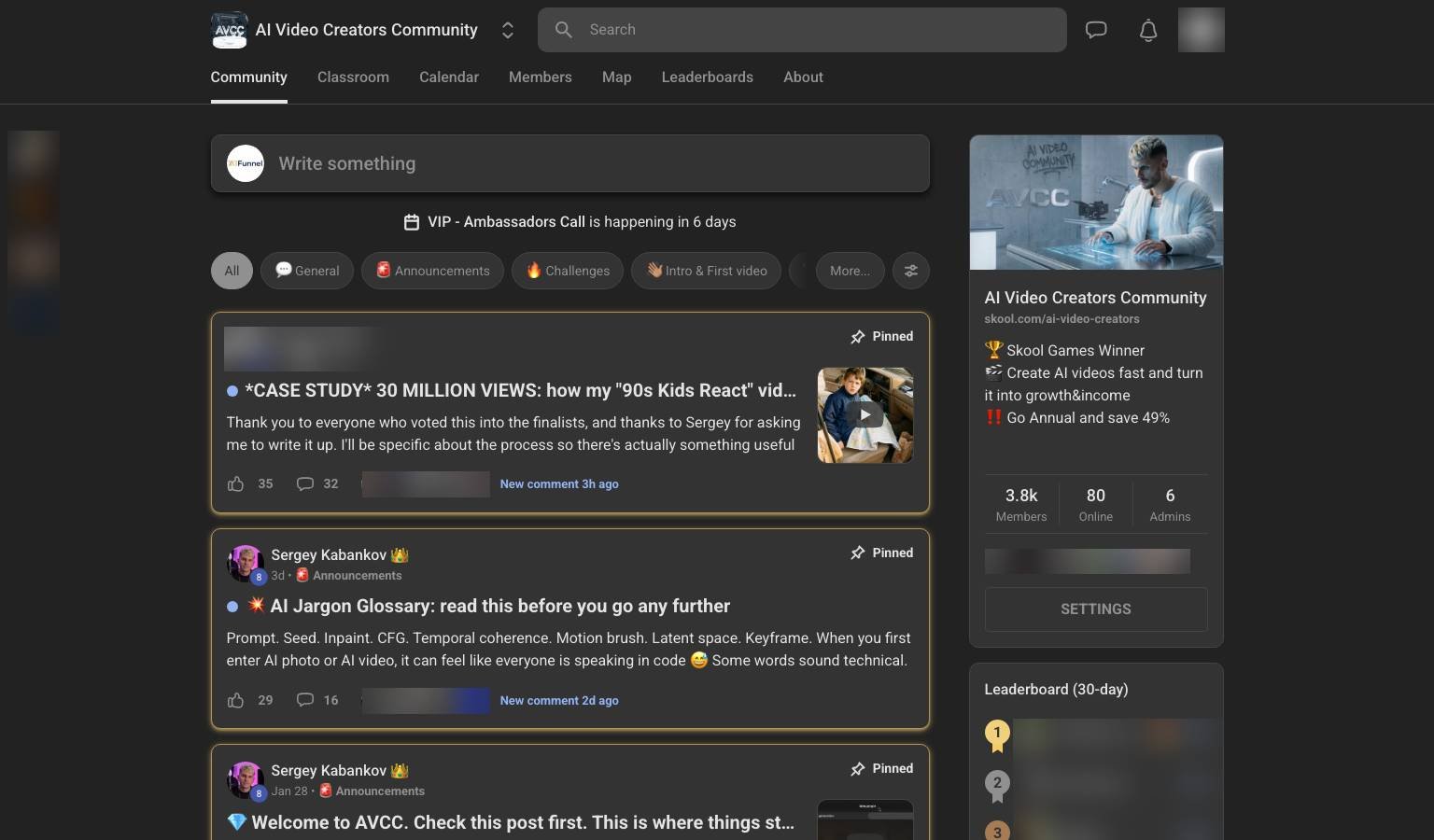The height and width of the screenshot is (840, 1434).
Task: Expand the community switcher chevrons
Action: (x=508, y=30)
